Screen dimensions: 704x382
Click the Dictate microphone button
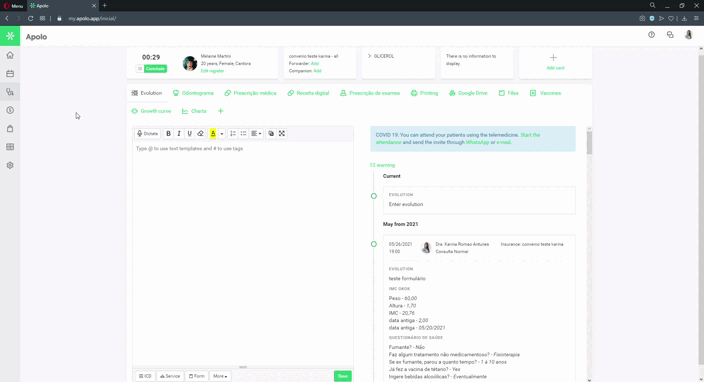147,134
